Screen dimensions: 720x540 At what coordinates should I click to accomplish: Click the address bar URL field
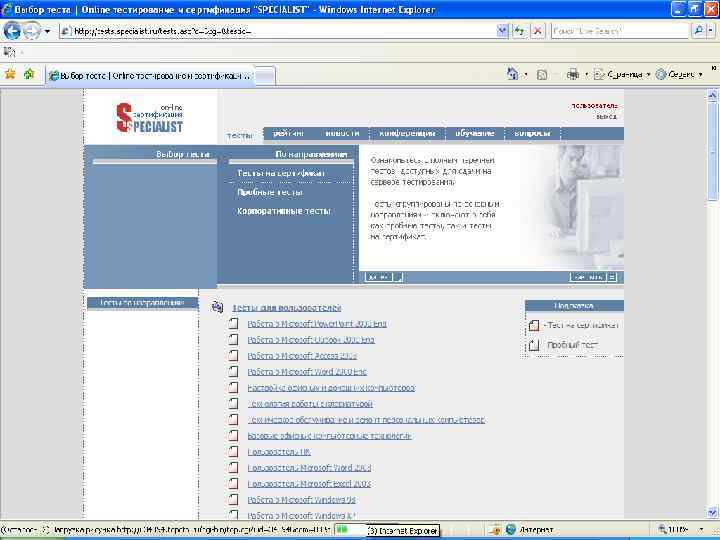[278, 31]
